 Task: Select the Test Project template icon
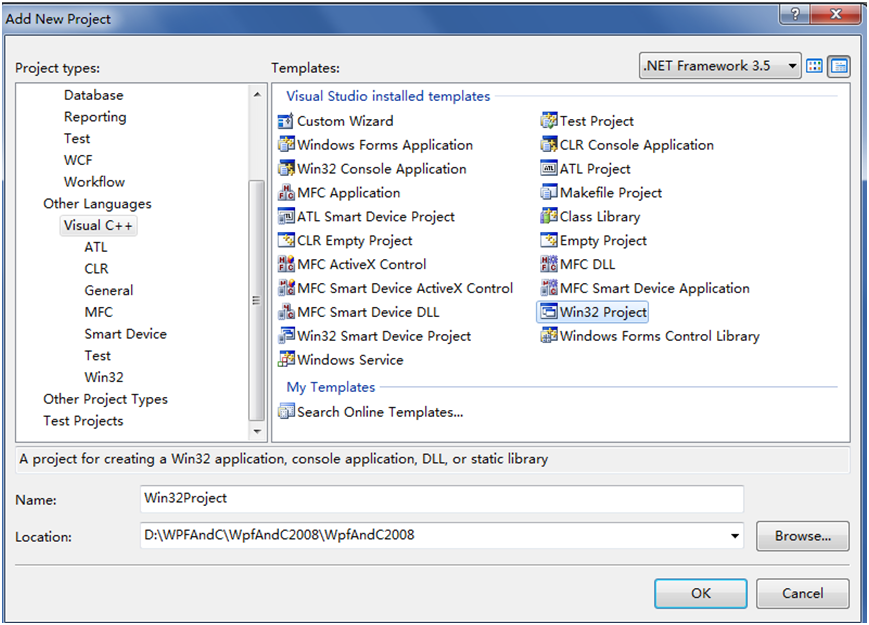click(x=549, y=121)
